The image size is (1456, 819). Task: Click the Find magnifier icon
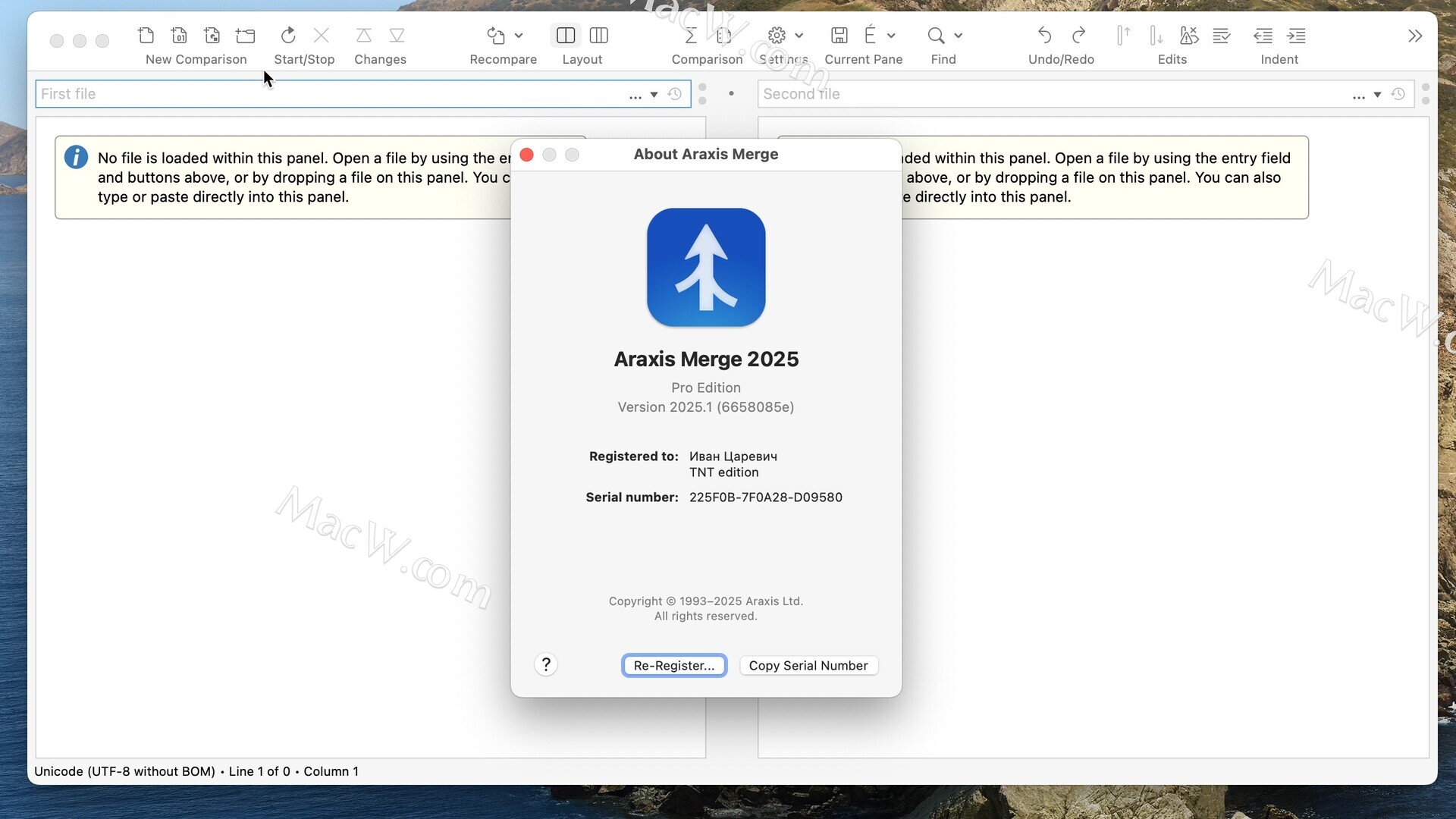coord(937,35)
